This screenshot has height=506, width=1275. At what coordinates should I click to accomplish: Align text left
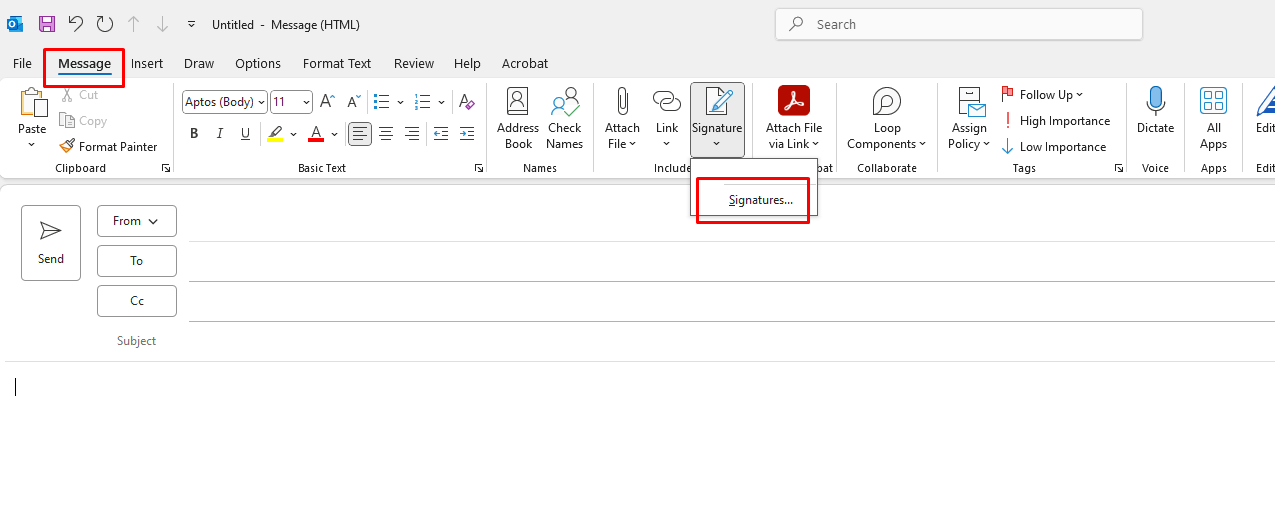click(x=360, y=133)
